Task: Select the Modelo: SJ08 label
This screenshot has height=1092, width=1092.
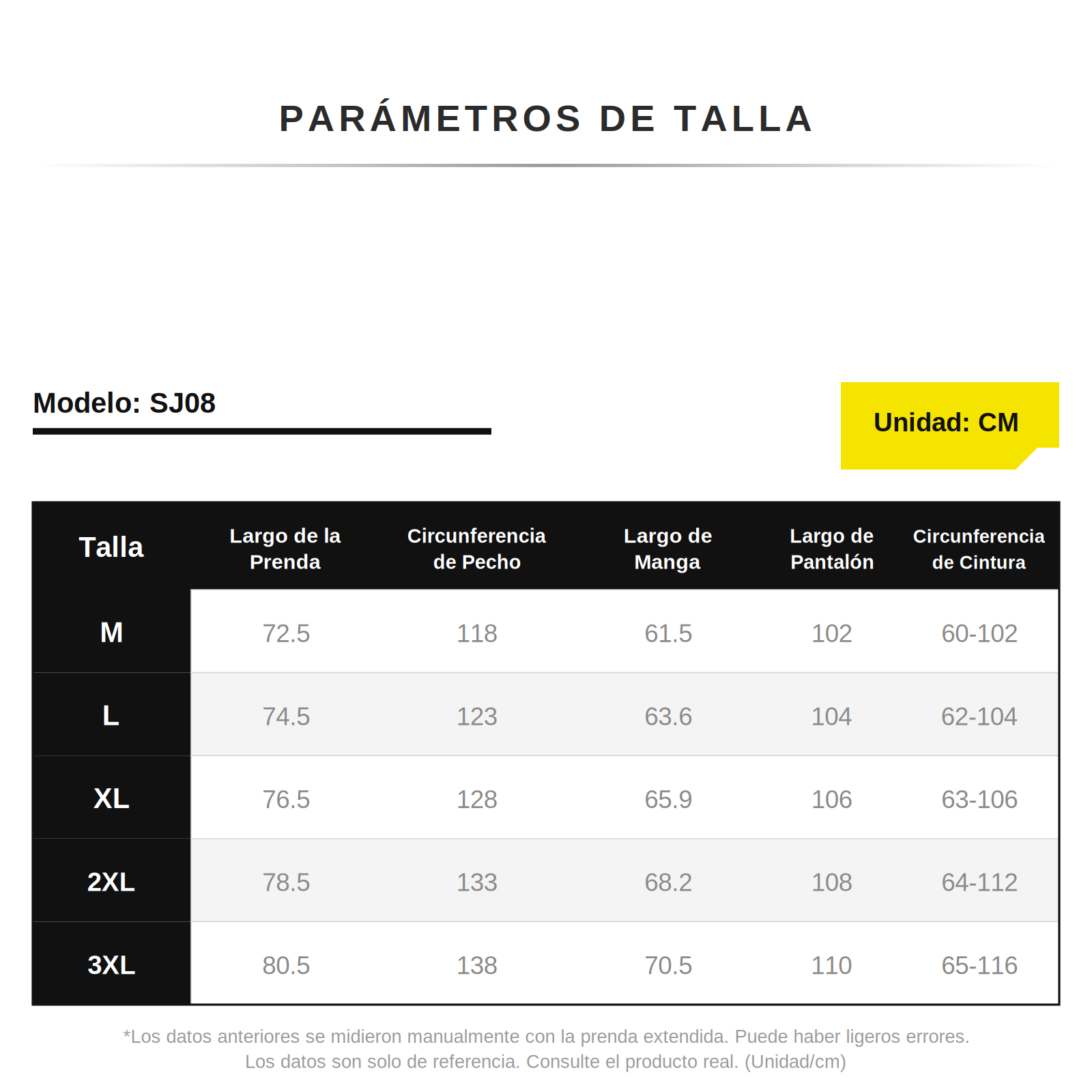Action: click(x=124, y=403)
